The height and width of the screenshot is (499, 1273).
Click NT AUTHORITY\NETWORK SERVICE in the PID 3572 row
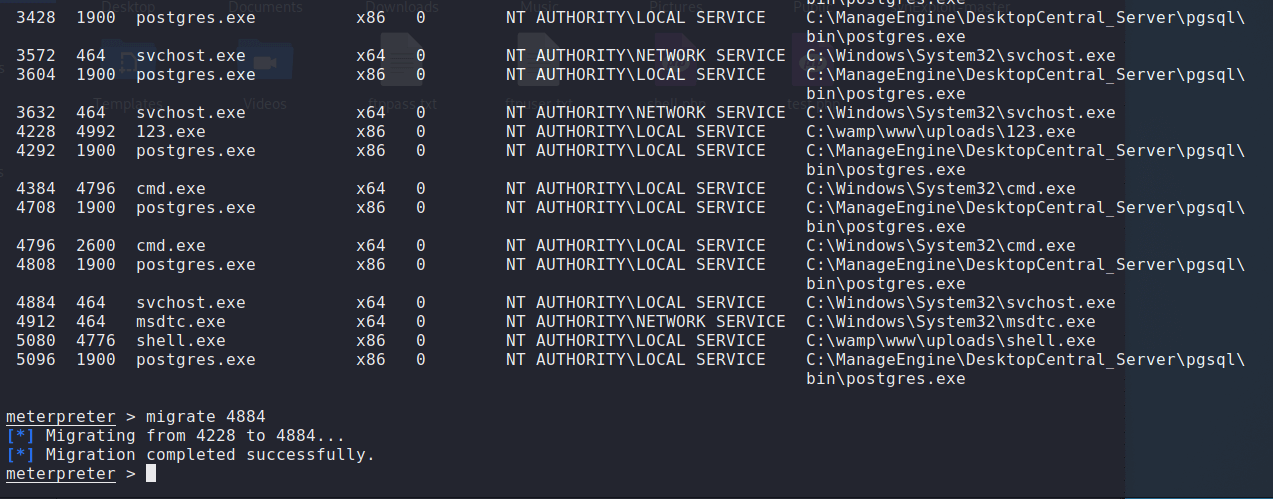646,56
